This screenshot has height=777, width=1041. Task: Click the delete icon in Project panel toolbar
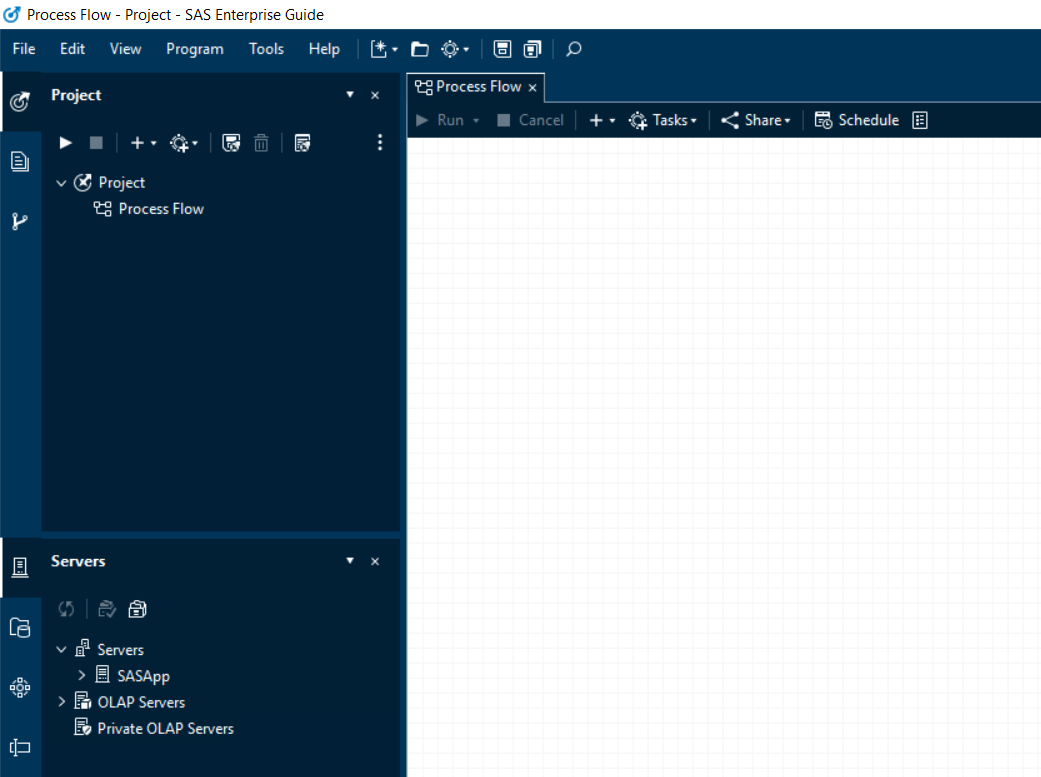[261, 142]
